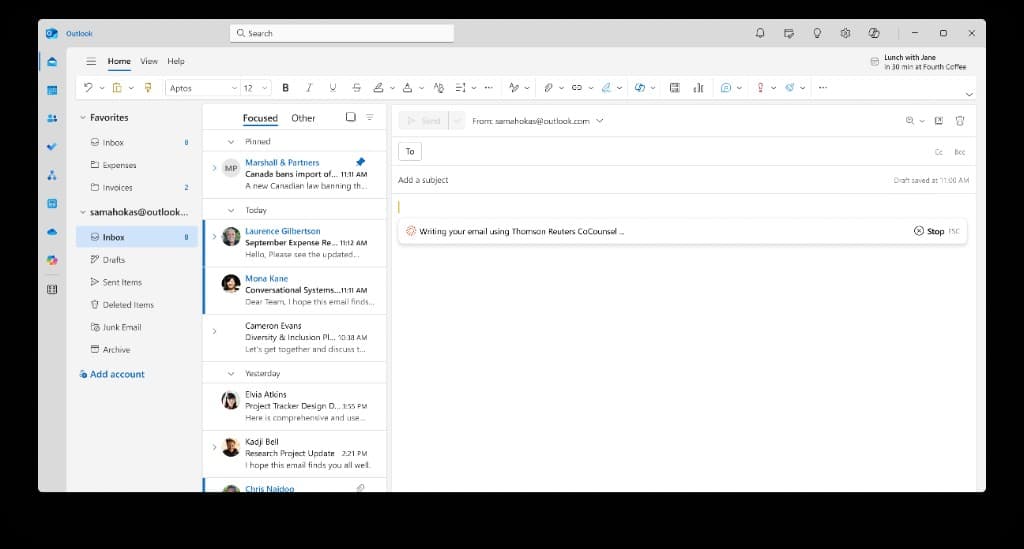
Task: Click the attach file paperclip icon
Action: point(549,87)
